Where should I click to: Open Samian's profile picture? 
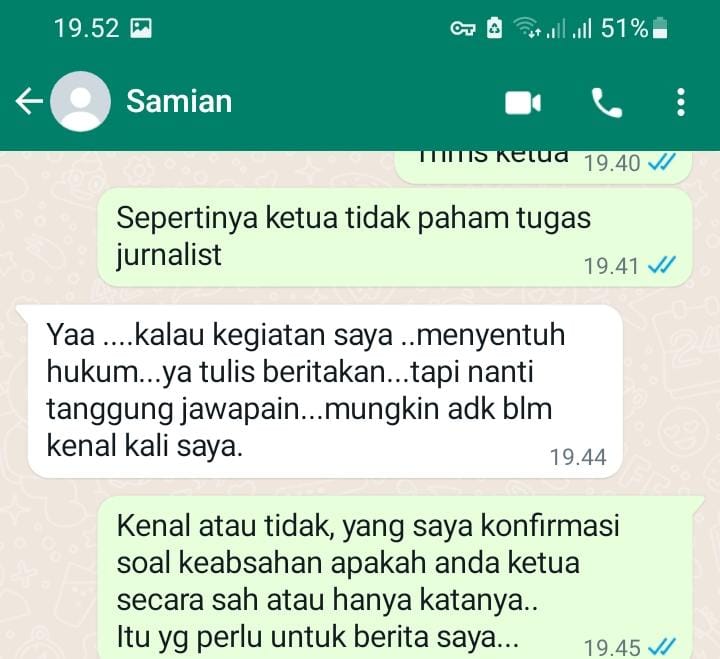point(80,101)
